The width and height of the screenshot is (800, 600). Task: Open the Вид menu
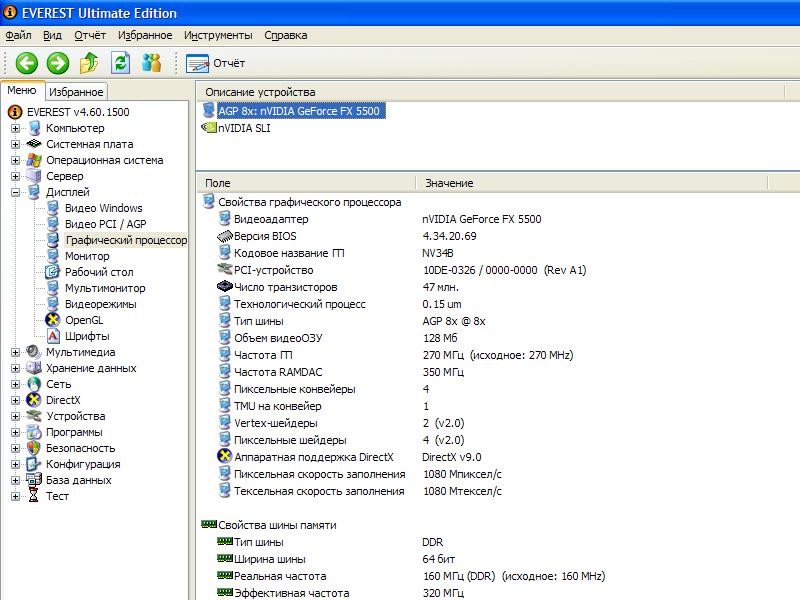pyautogui.click(x=52, y=35)
